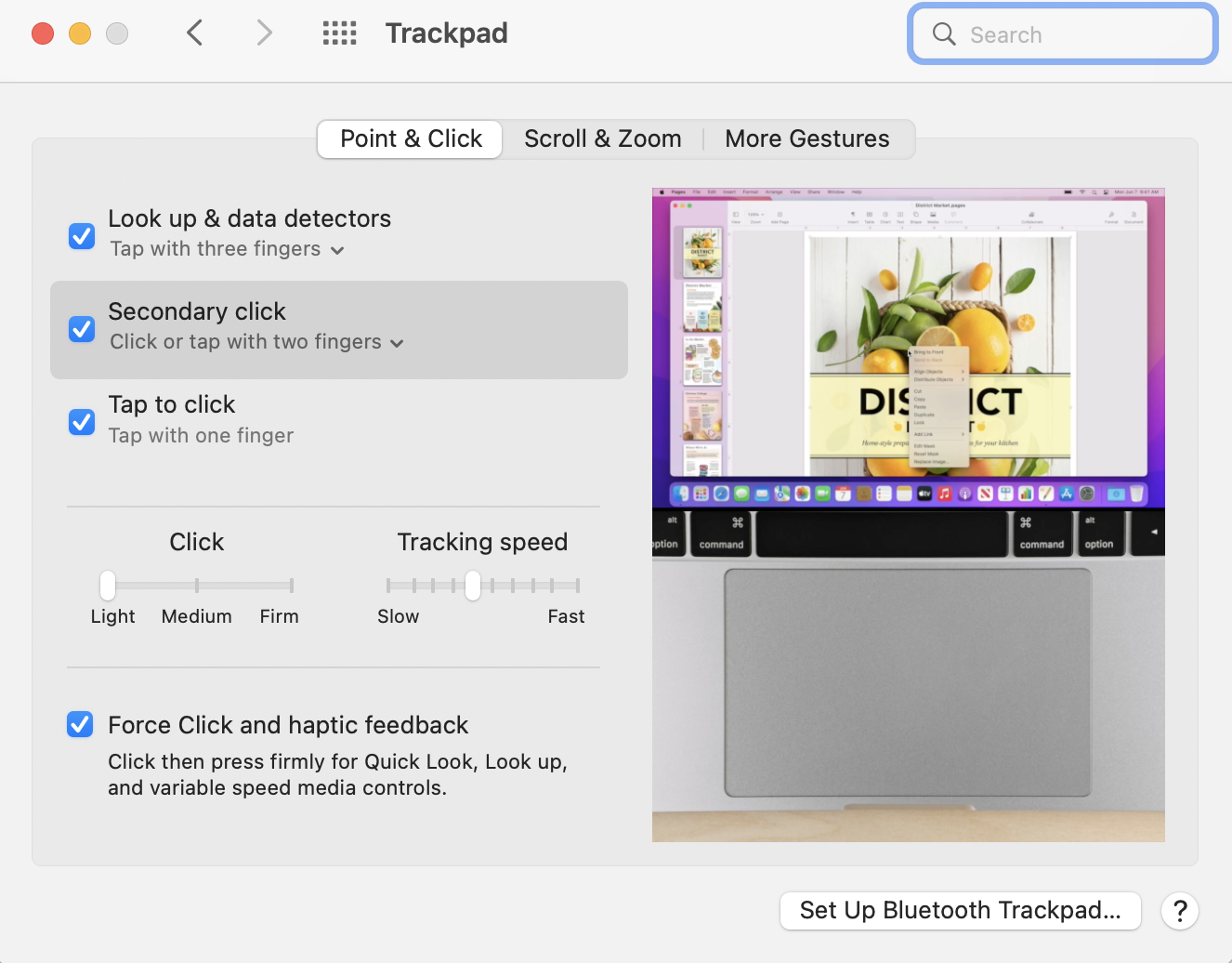Uncheck the Secondary click checkbox
The height and width of the screenshot is (963, 1232).
click(82, 329)
